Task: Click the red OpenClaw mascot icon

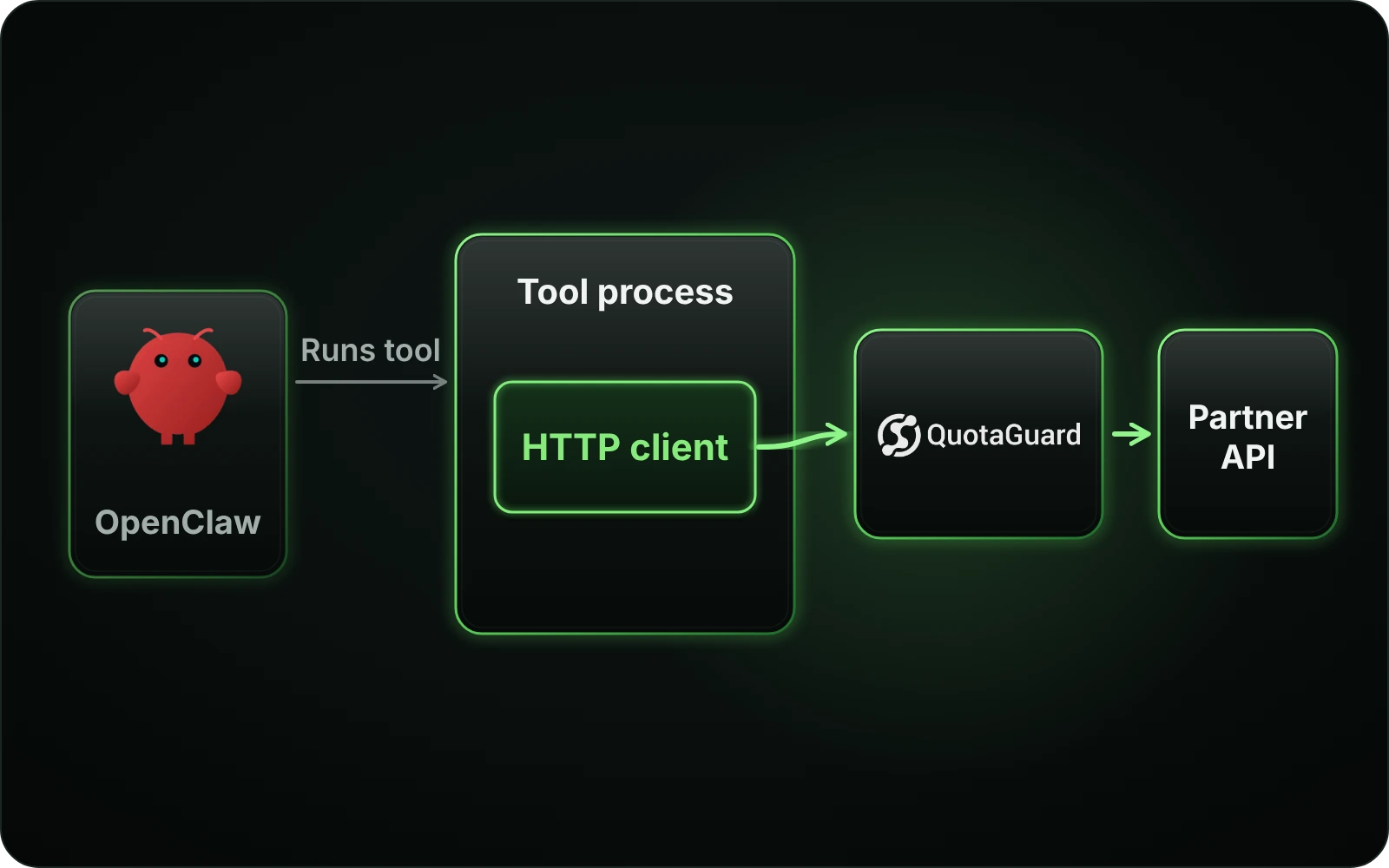Action: [x=178, y=386]
